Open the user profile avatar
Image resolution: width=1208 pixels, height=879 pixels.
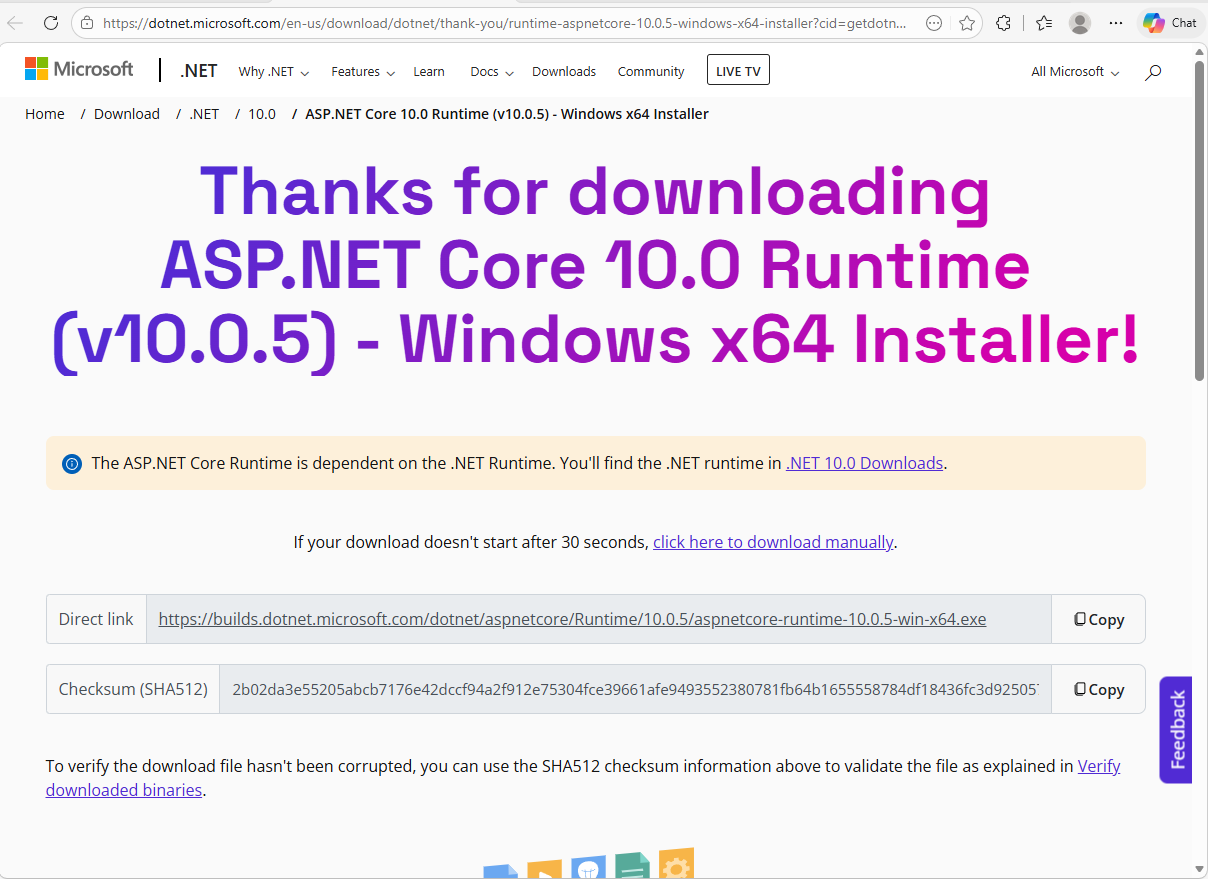tap(1080, 22)
